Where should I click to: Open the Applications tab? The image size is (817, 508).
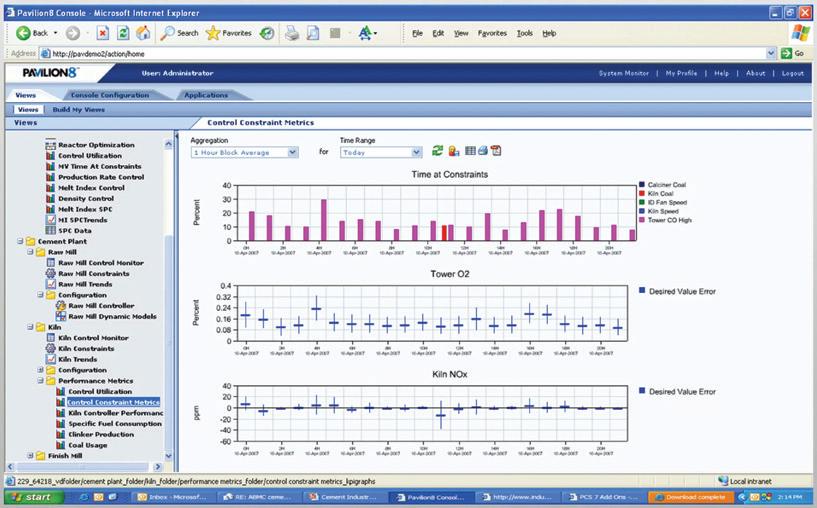coord(206,95)
